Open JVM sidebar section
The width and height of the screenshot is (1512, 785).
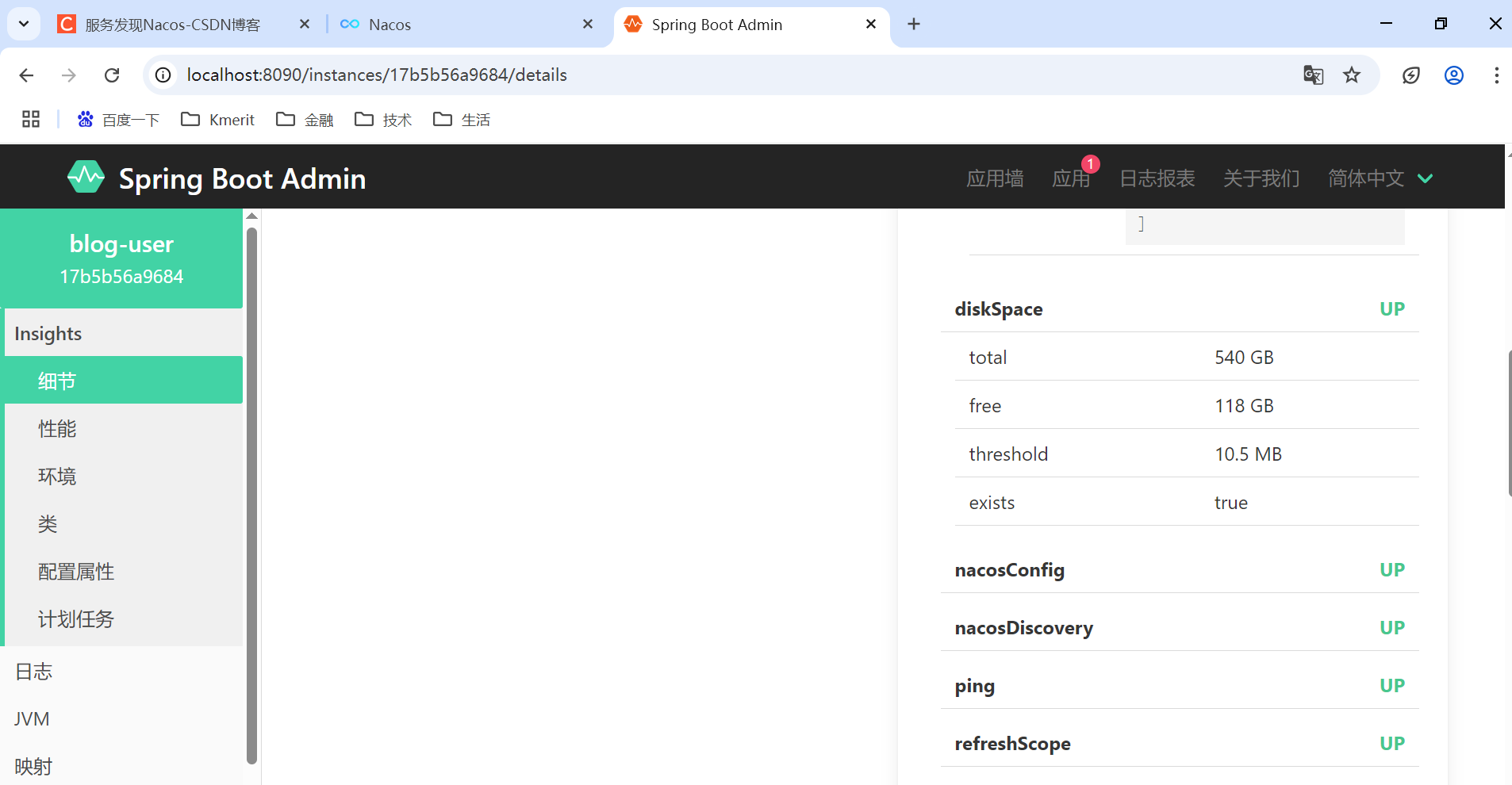click(121, 718)
